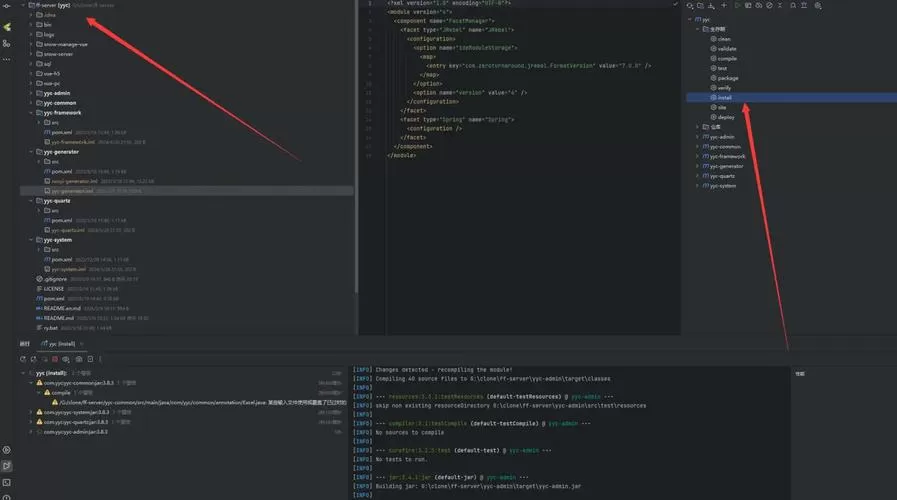This screenshot has width=897, height=500.
Task: Collapse the yyc-common jar 3.8.3 warning node
Action: 31,383
